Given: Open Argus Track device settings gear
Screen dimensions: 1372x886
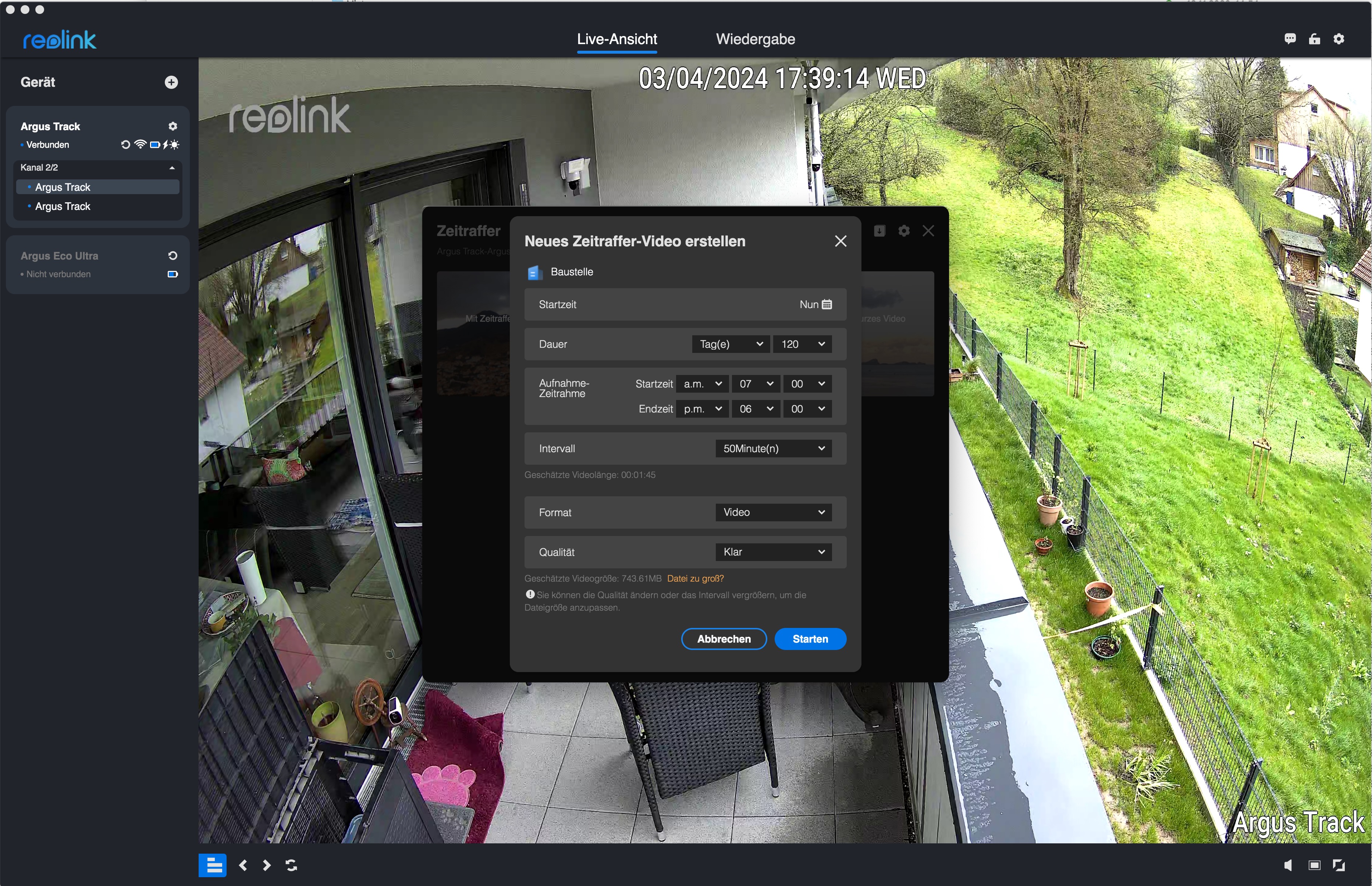Looking at the screenshot, I should 173,126.
